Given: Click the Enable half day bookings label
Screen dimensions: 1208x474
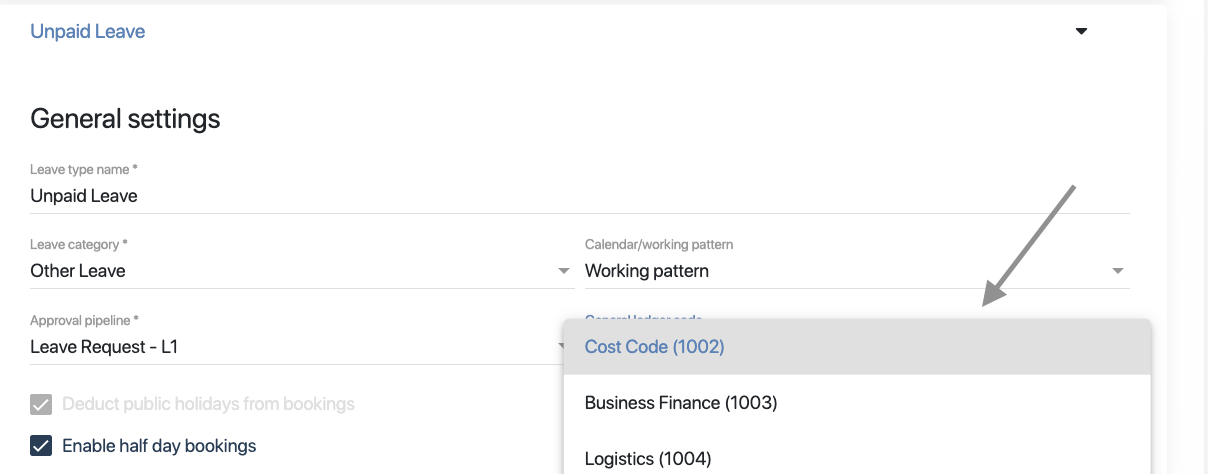Looking at the screenshot, I should click(x=159, y=446).
